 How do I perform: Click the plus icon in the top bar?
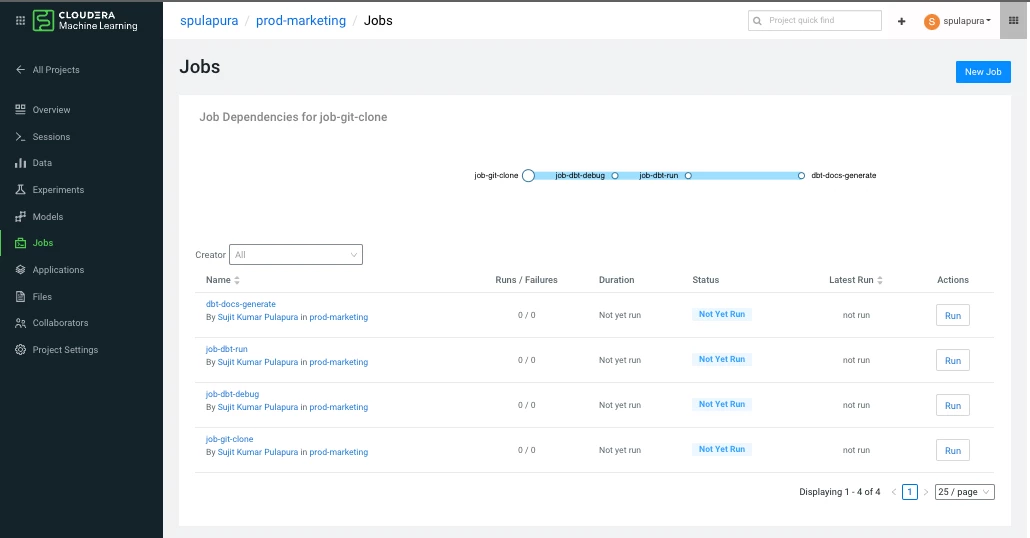pos(901,21)
